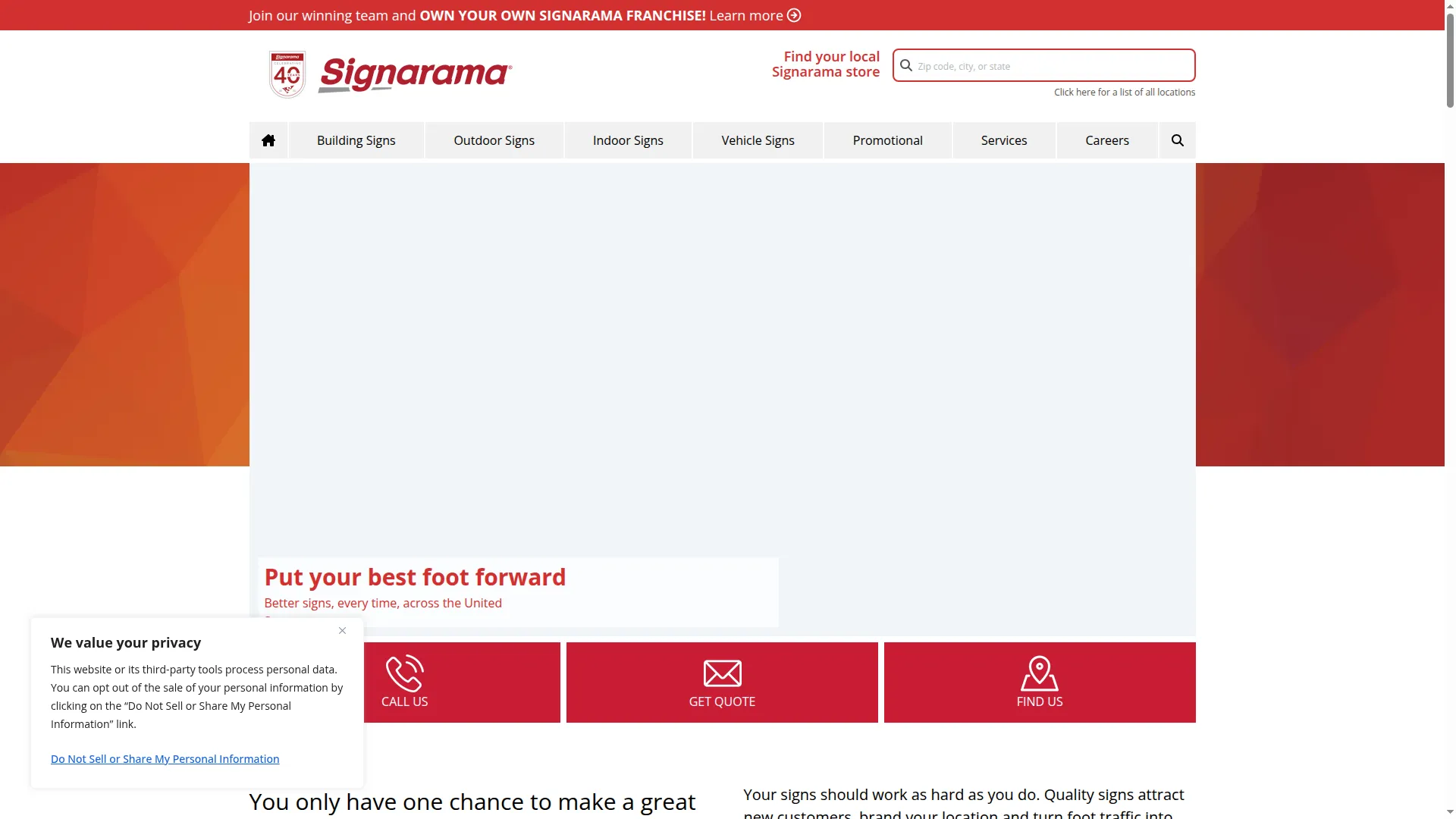Open Promotional menu
The image size is (1456, 819).
[x=888, y=140]
